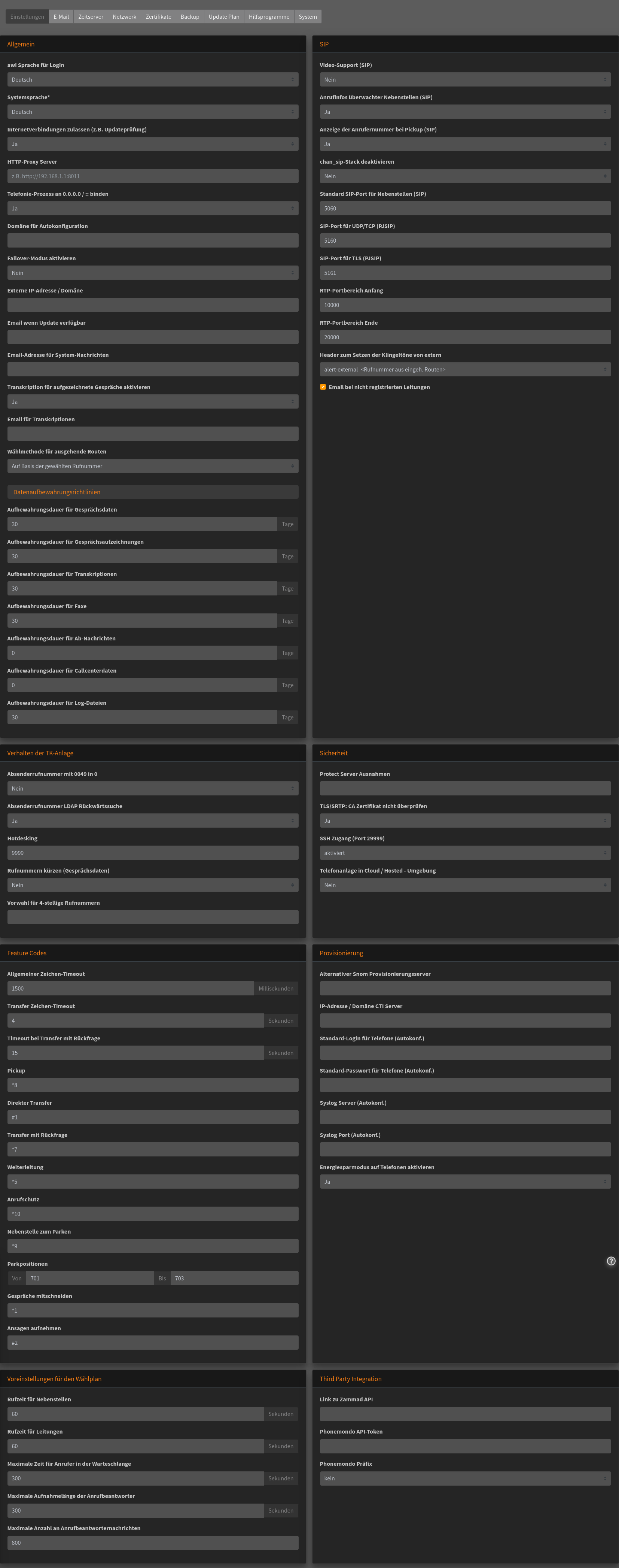Image resolution: width=619 pixels, height=1568 pixels.
Task: Switch to the E-Mail tab
Action: [61, 16]
